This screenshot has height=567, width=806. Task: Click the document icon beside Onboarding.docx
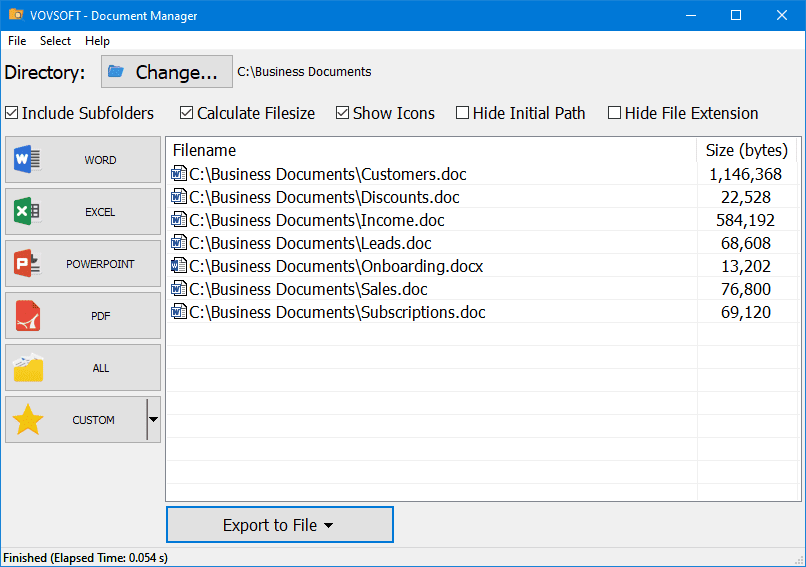pyautogui.click(x=179, y=267)
